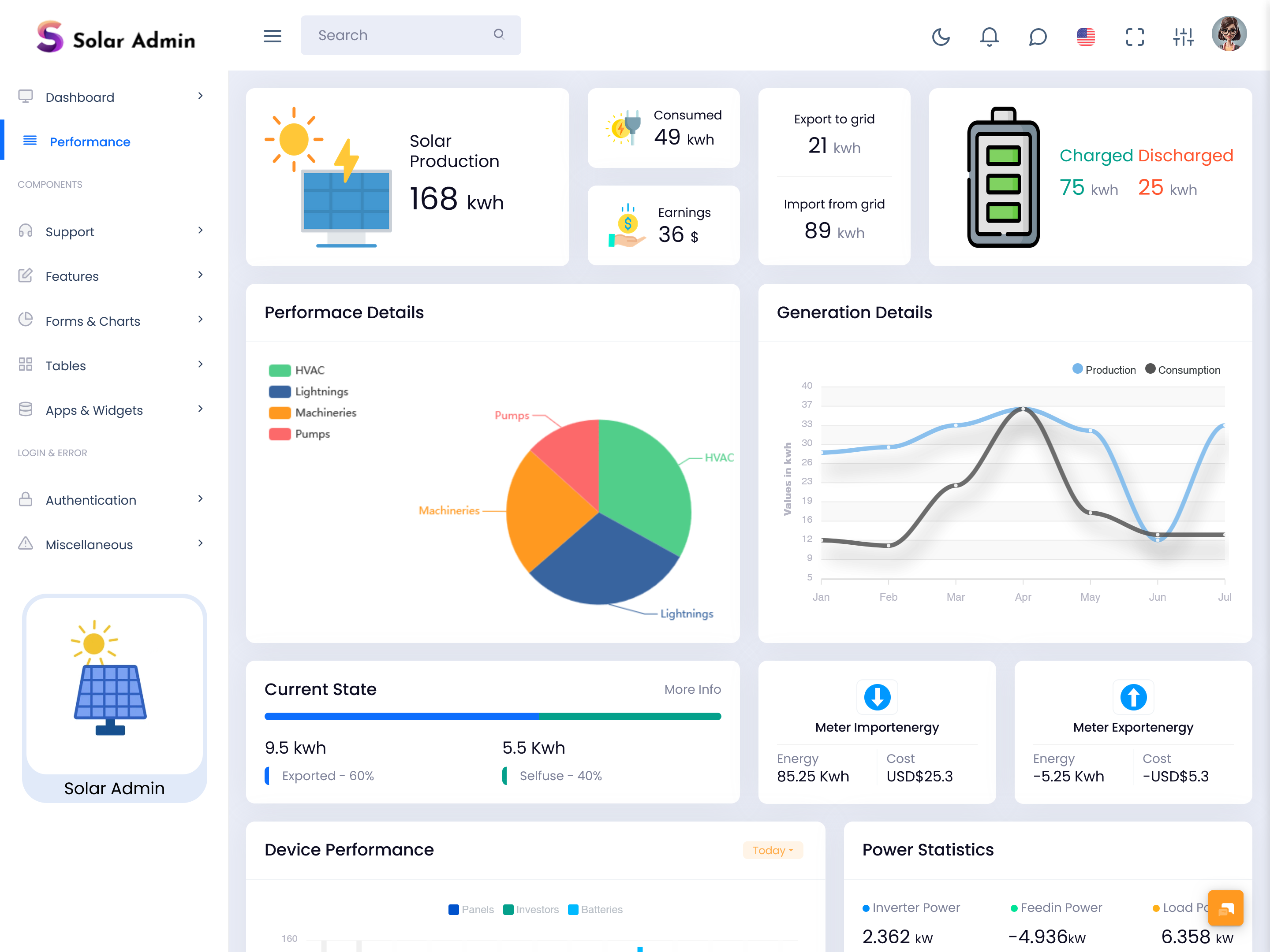
Task: Click green Selfuse section of progress bar
Action: pos(630,716)
